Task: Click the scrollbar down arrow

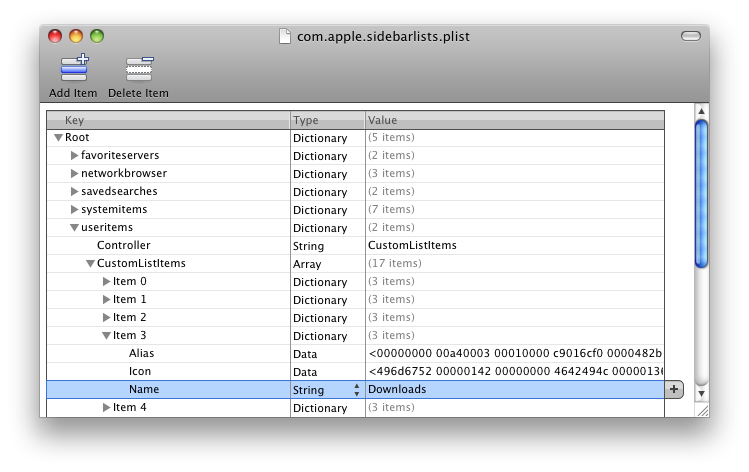Action: coord(701,394)
